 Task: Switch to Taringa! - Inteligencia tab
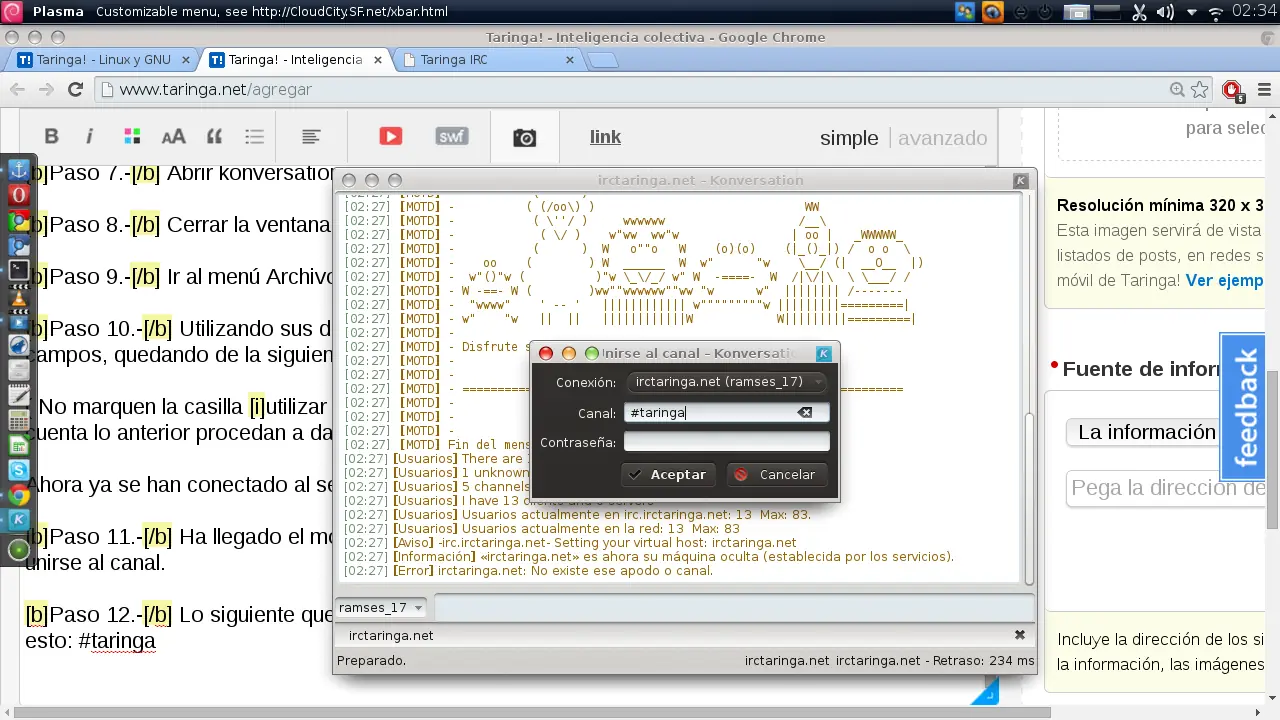click(x=295, y=59)
